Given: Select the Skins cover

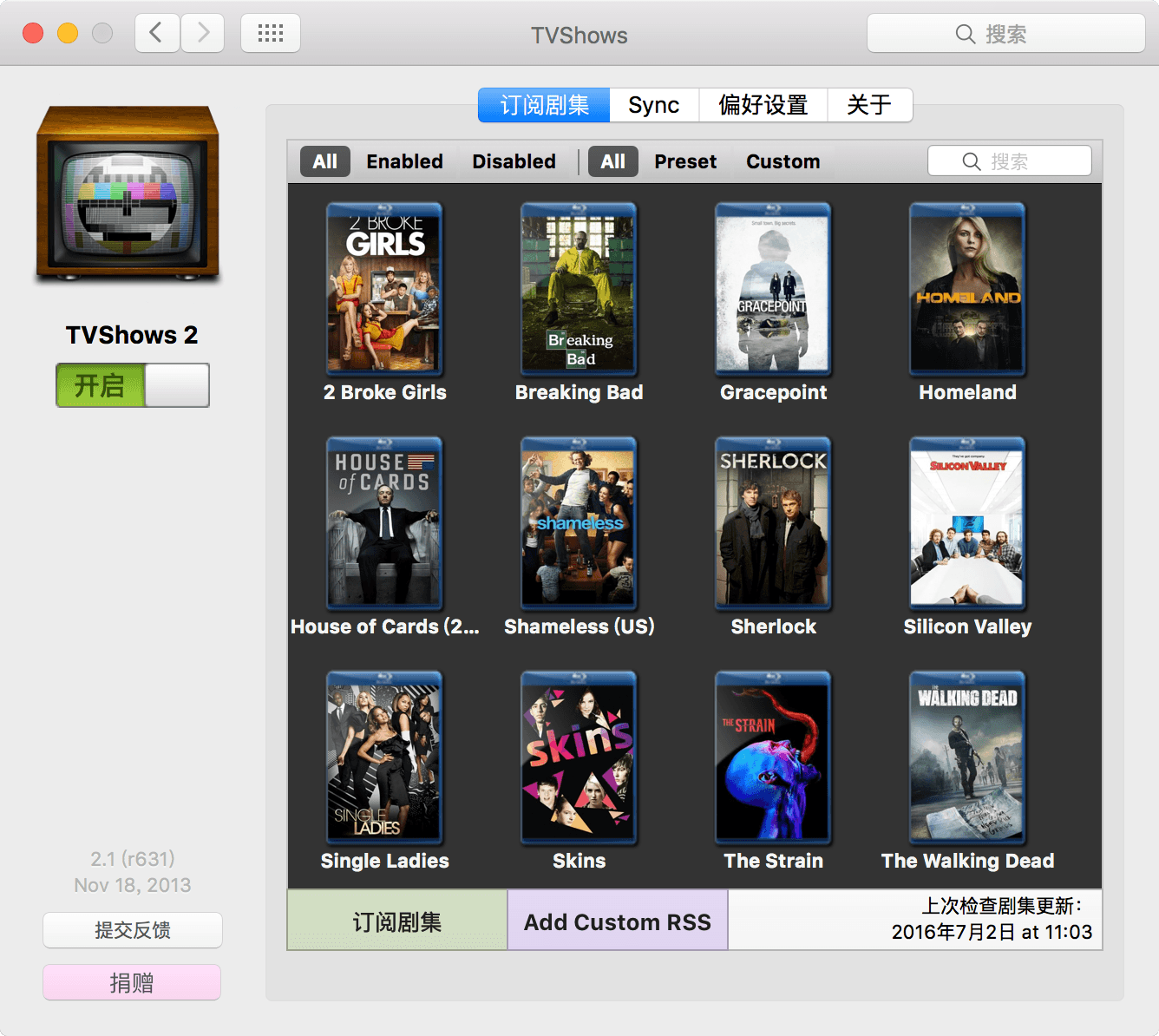Looking at the screenshot, I should click(x=579, y=757).
